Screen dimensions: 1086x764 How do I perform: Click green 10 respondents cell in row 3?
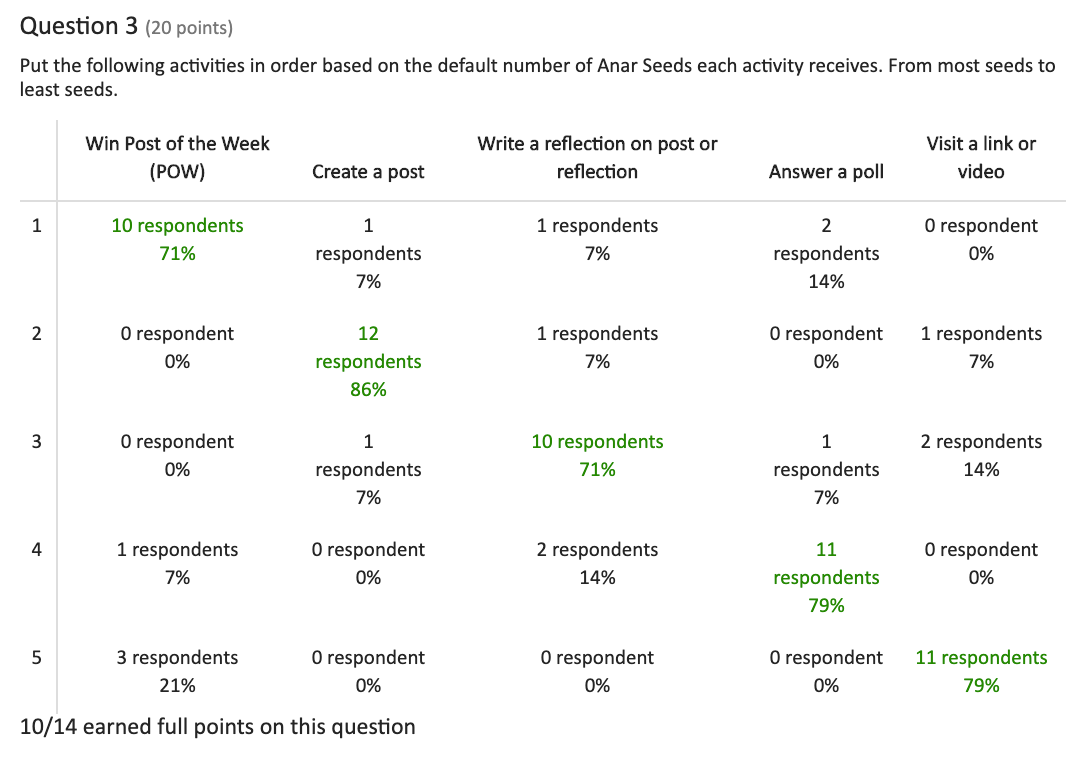point(597,455)
